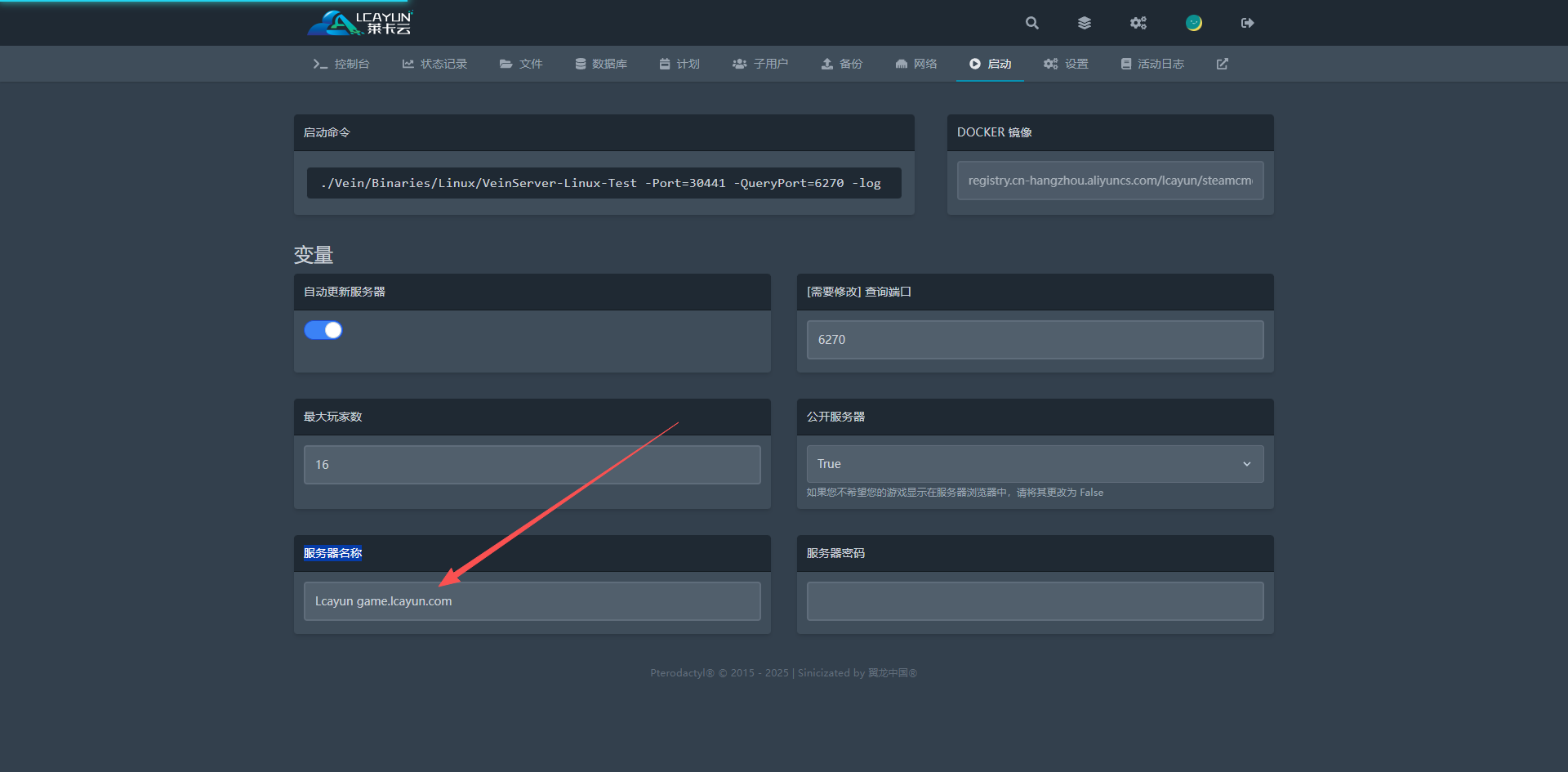Open admin settings gears icon
1568x772 pixels.
point(1138,23)
